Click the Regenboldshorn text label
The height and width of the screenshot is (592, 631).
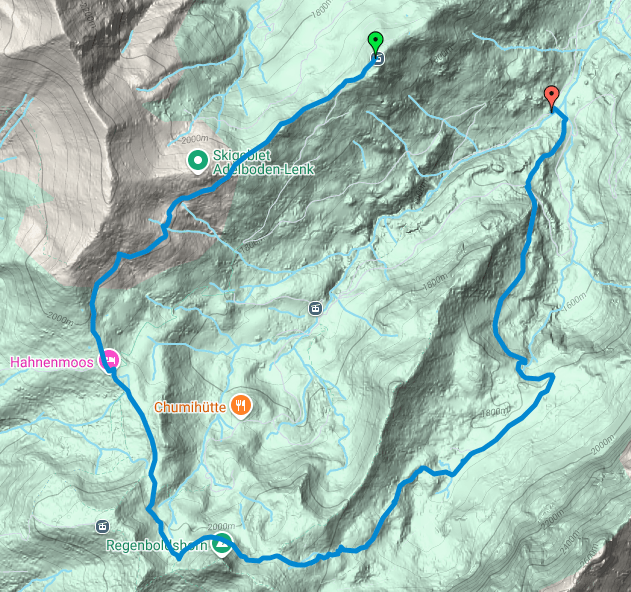(157, 545)
